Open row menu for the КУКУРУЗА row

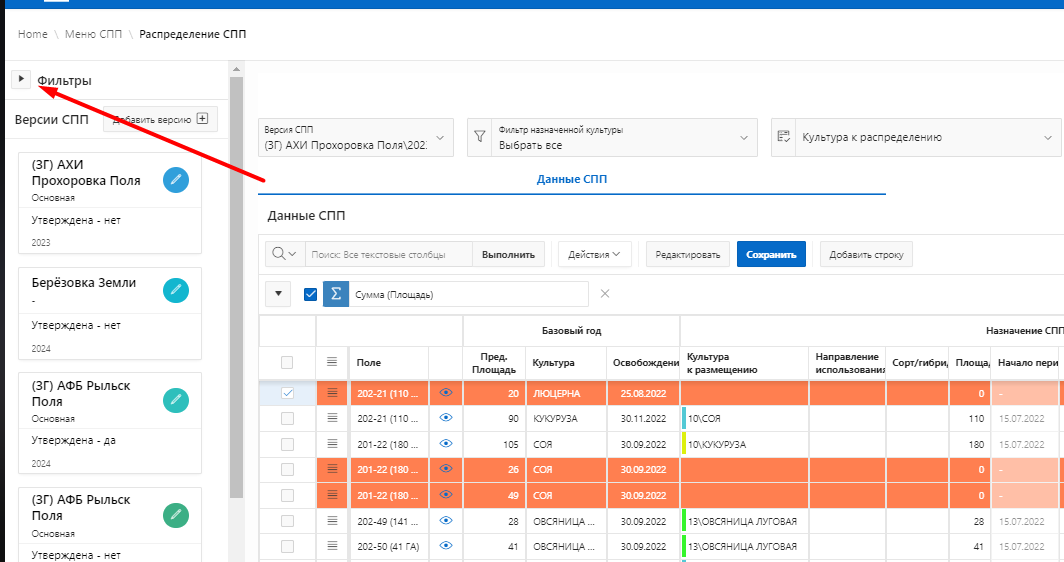pyautogui.click(x=333, y=419)
